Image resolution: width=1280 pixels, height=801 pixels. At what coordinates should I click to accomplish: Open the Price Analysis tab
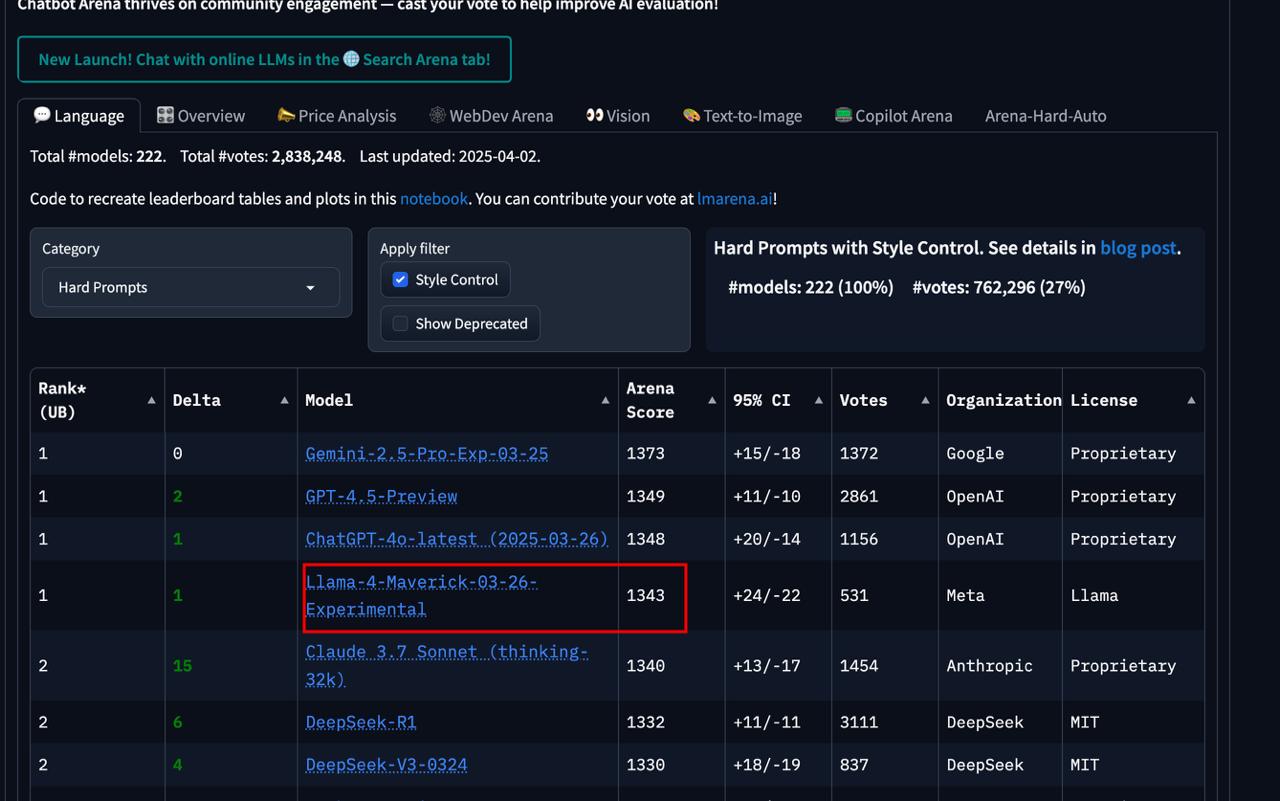(x=337, y=116)
